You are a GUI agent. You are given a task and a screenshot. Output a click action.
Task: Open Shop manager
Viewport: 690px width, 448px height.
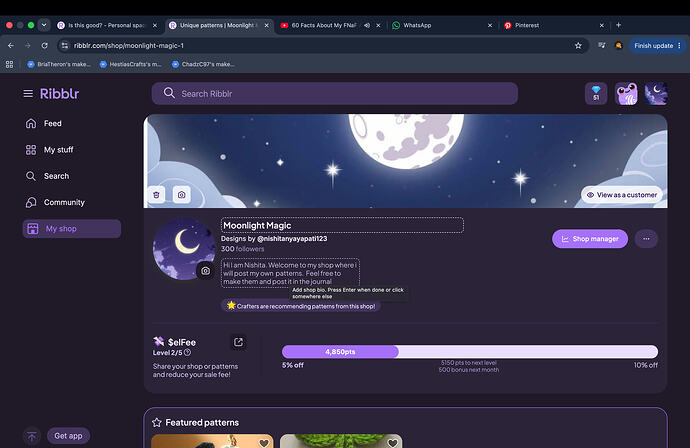pos(590,239)
